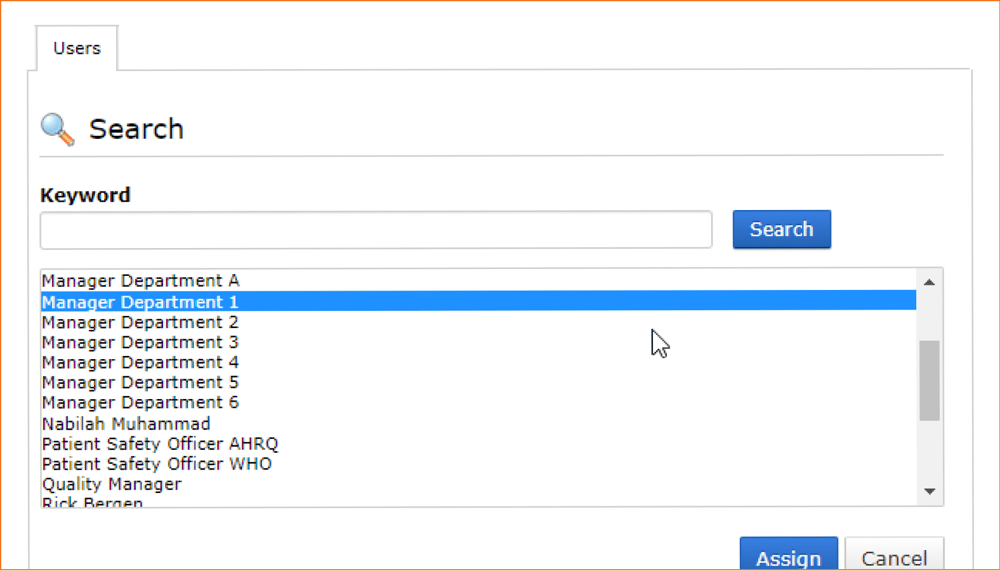Screen dimensions: 1000x571
Task: Choose Patient Safety Officer AHRQ
Action: click(x=478, y=443)
